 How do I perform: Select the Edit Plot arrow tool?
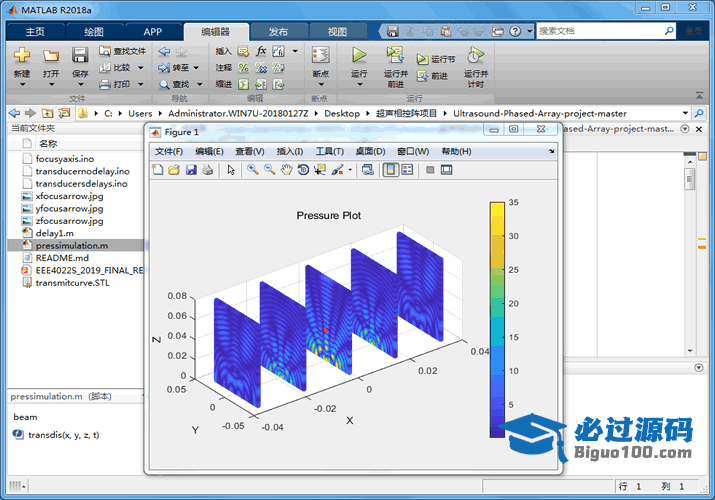[231, 170]
